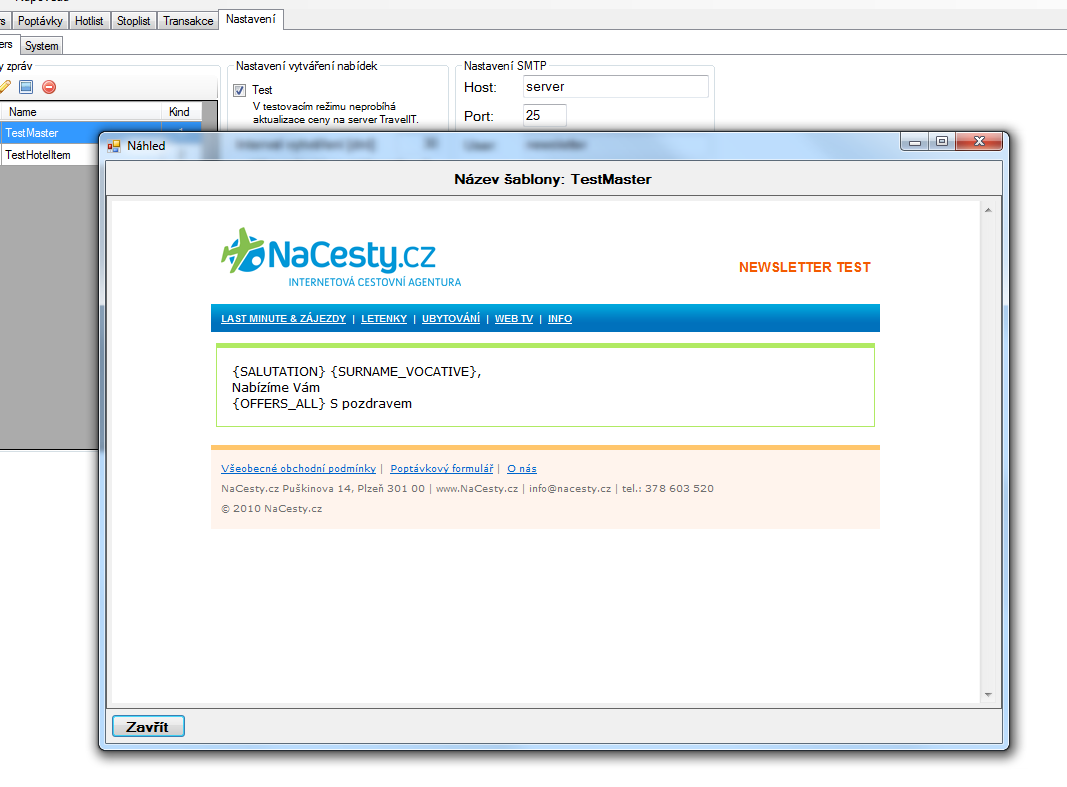Close the preview with Zavřít button
1067x787 pixels.
(x=148, y=726)
